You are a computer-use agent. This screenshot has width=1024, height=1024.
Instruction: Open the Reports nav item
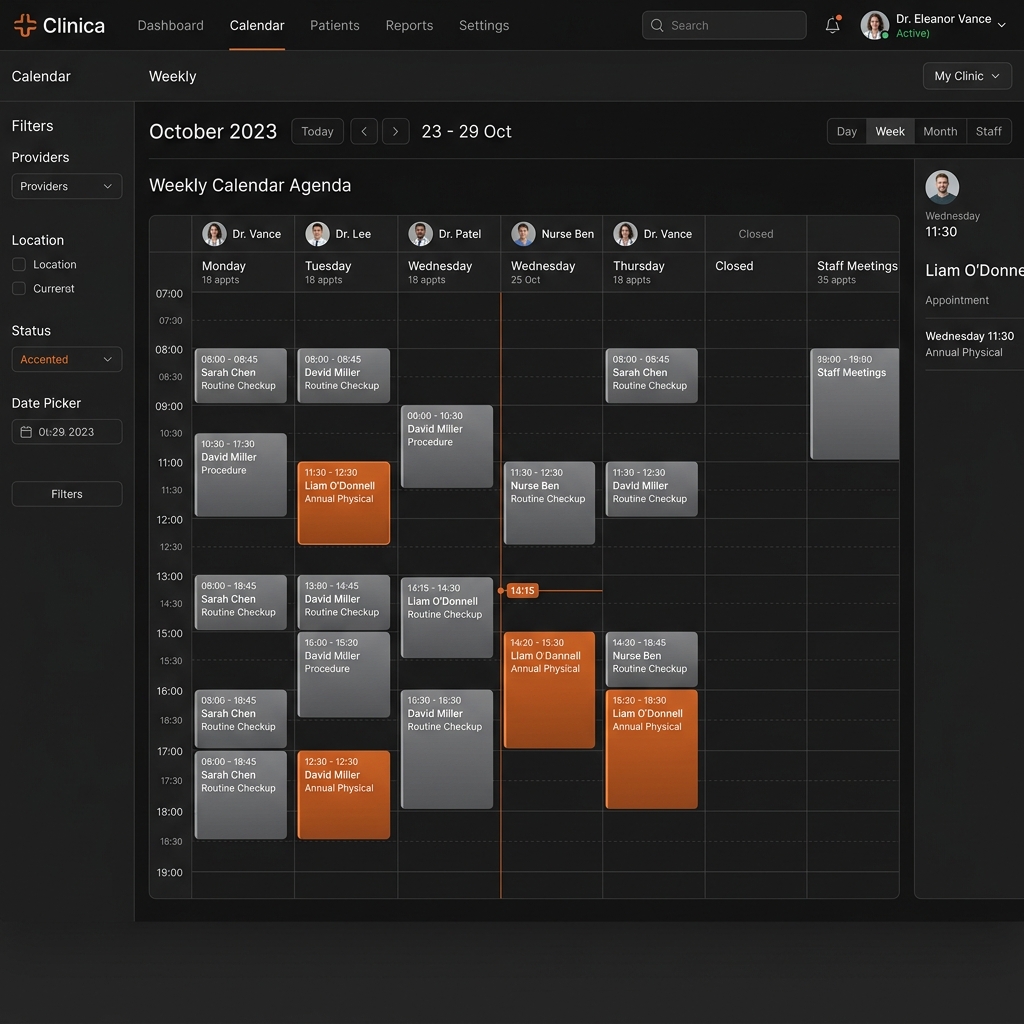(409, 25)
